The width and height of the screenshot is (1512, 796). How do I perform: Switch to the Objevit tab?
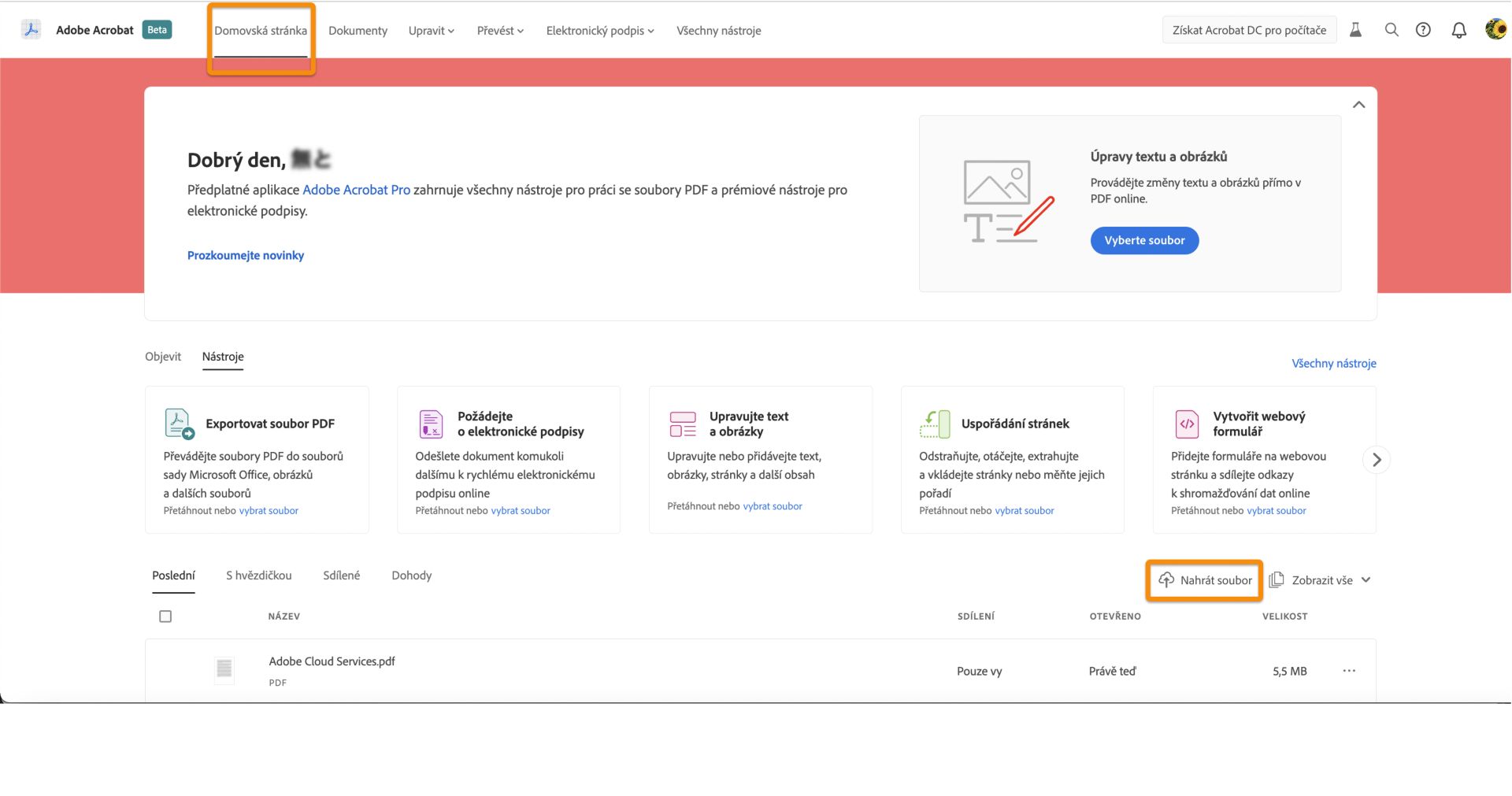[x=163, y=357]
